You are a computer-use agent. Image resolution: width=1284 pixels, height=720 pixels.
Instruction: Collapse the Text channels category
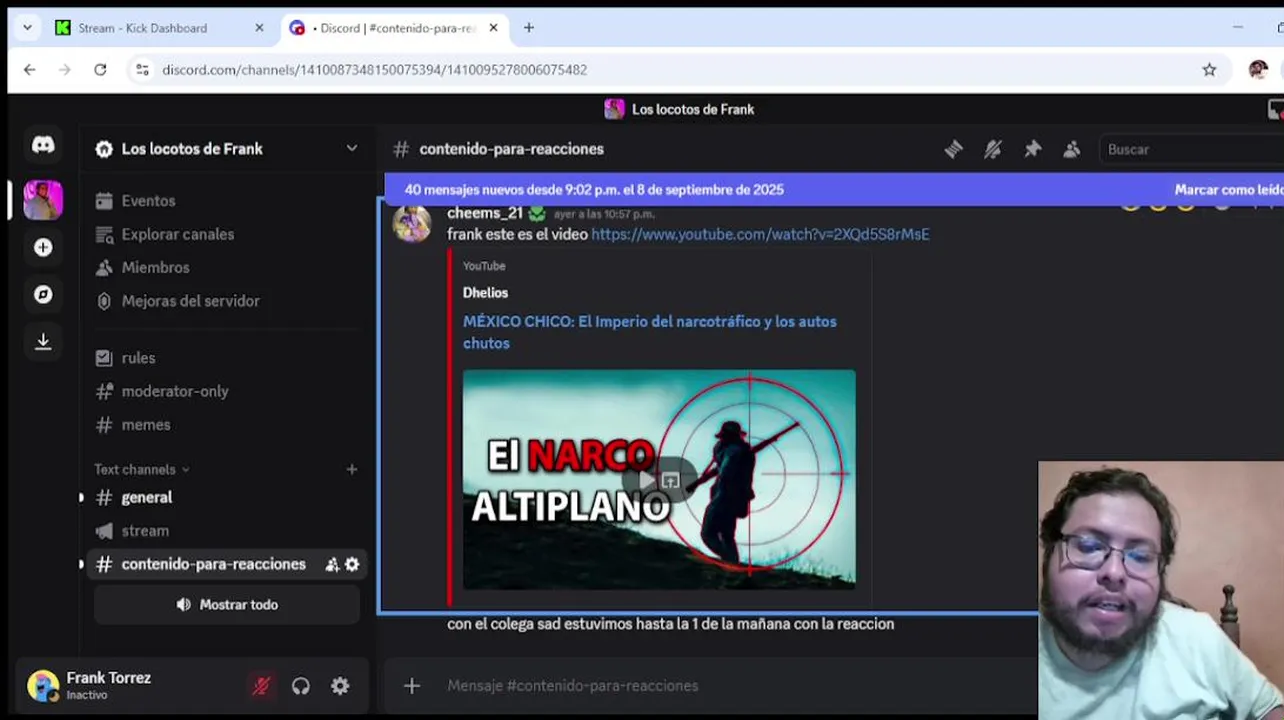(x=141, y=469)
